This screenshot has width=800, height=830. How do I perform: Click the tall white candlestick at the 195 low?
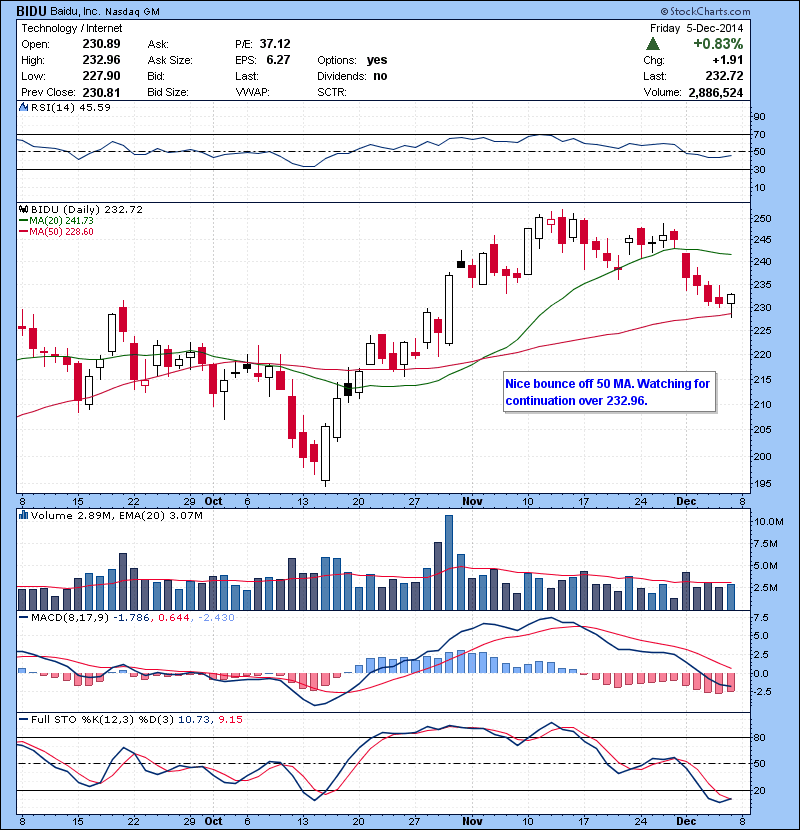(325, 454)
